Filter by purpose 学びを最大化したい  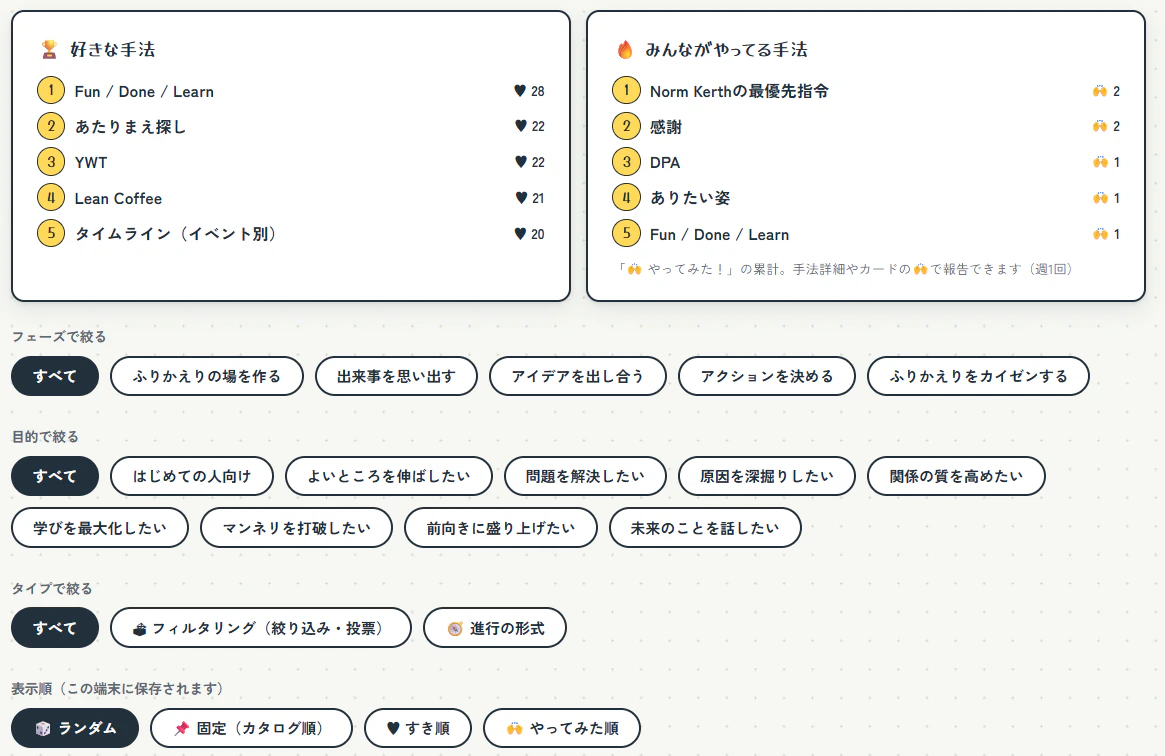click(x=100, y=528)
